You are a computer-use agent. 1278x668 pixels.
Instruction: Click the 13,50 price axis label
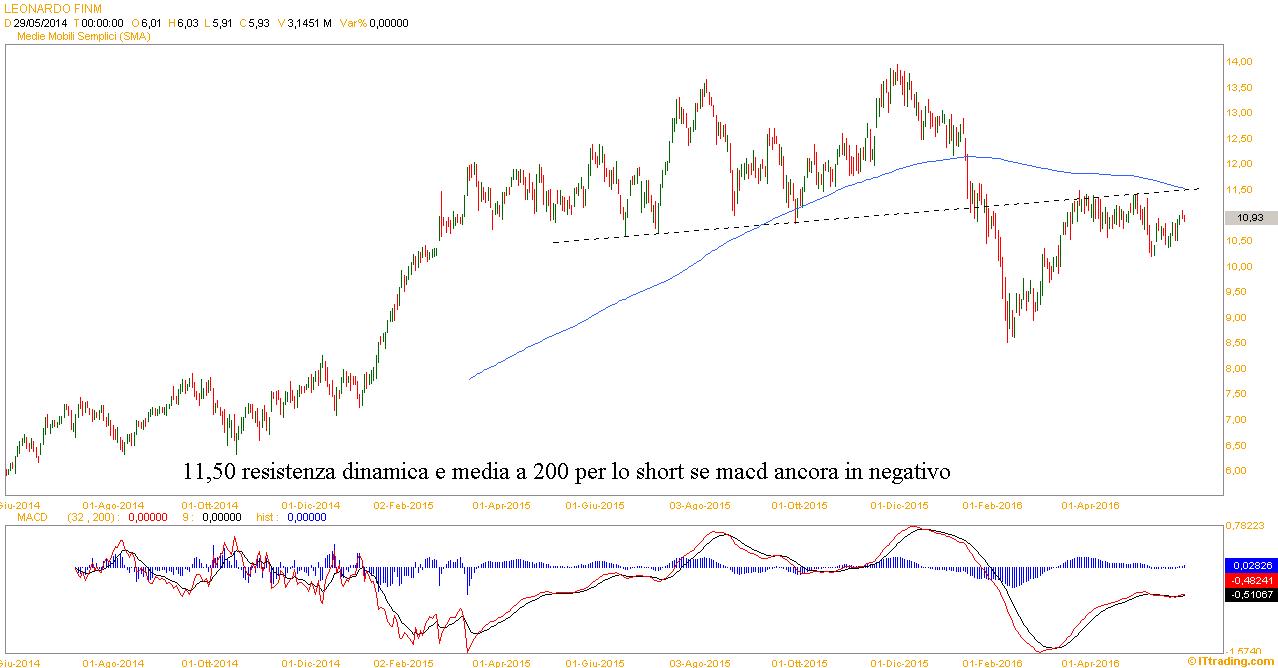(x=1239, y=87)
